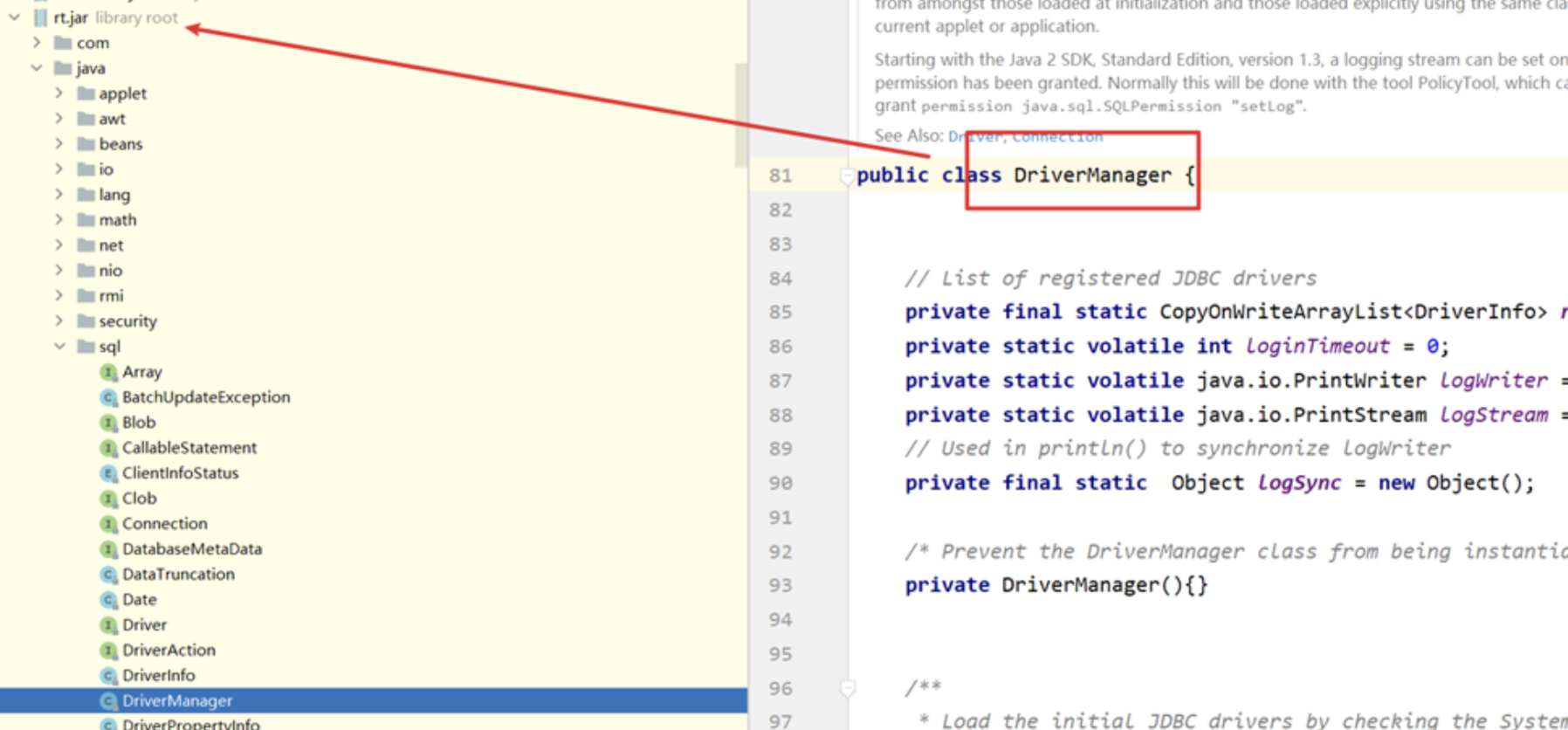Click the Date class icon
Viewport: 1568px width, 730px height.
click(108, 600)
